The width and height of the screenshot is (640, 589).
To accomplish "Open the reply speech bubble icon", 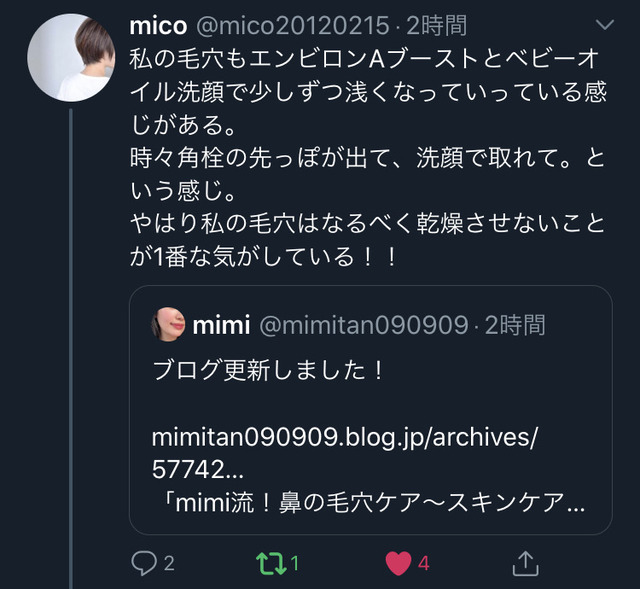I will 144,563.
